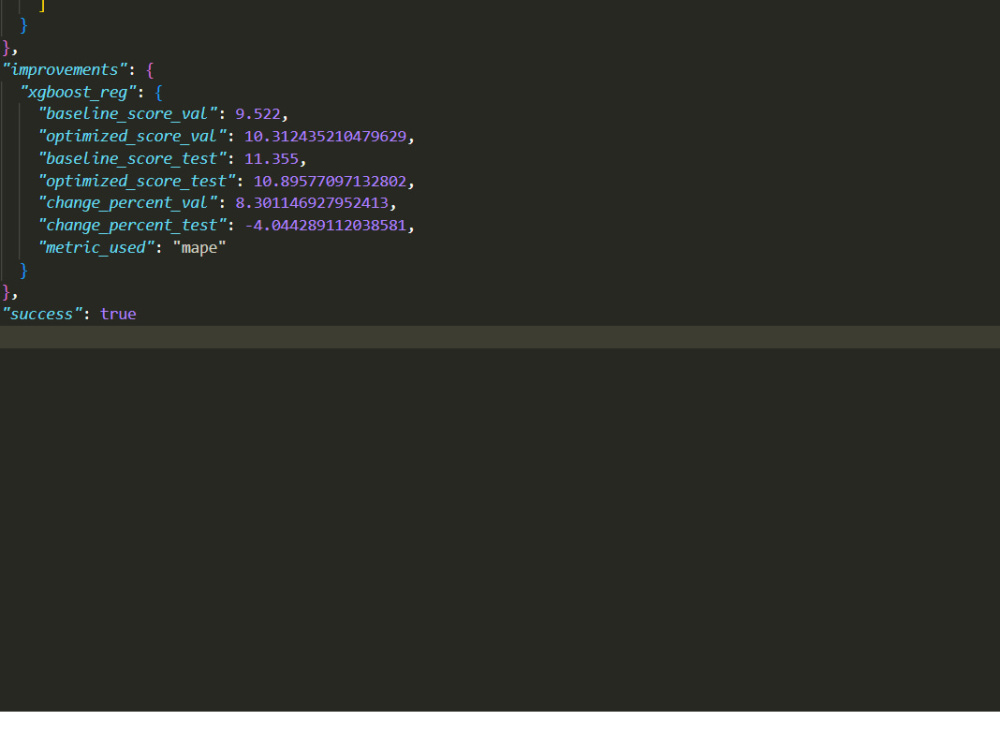This screenshot has height=750, width=1000.
Task: Click the closing brace above "success"
Action: (x=6, y=293)
